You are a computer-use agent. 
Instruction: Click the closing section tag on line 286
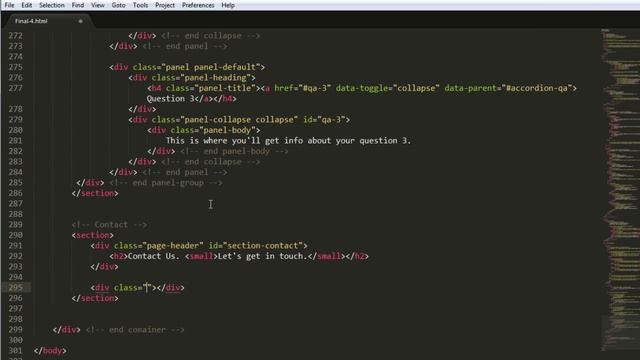point(95,193)
